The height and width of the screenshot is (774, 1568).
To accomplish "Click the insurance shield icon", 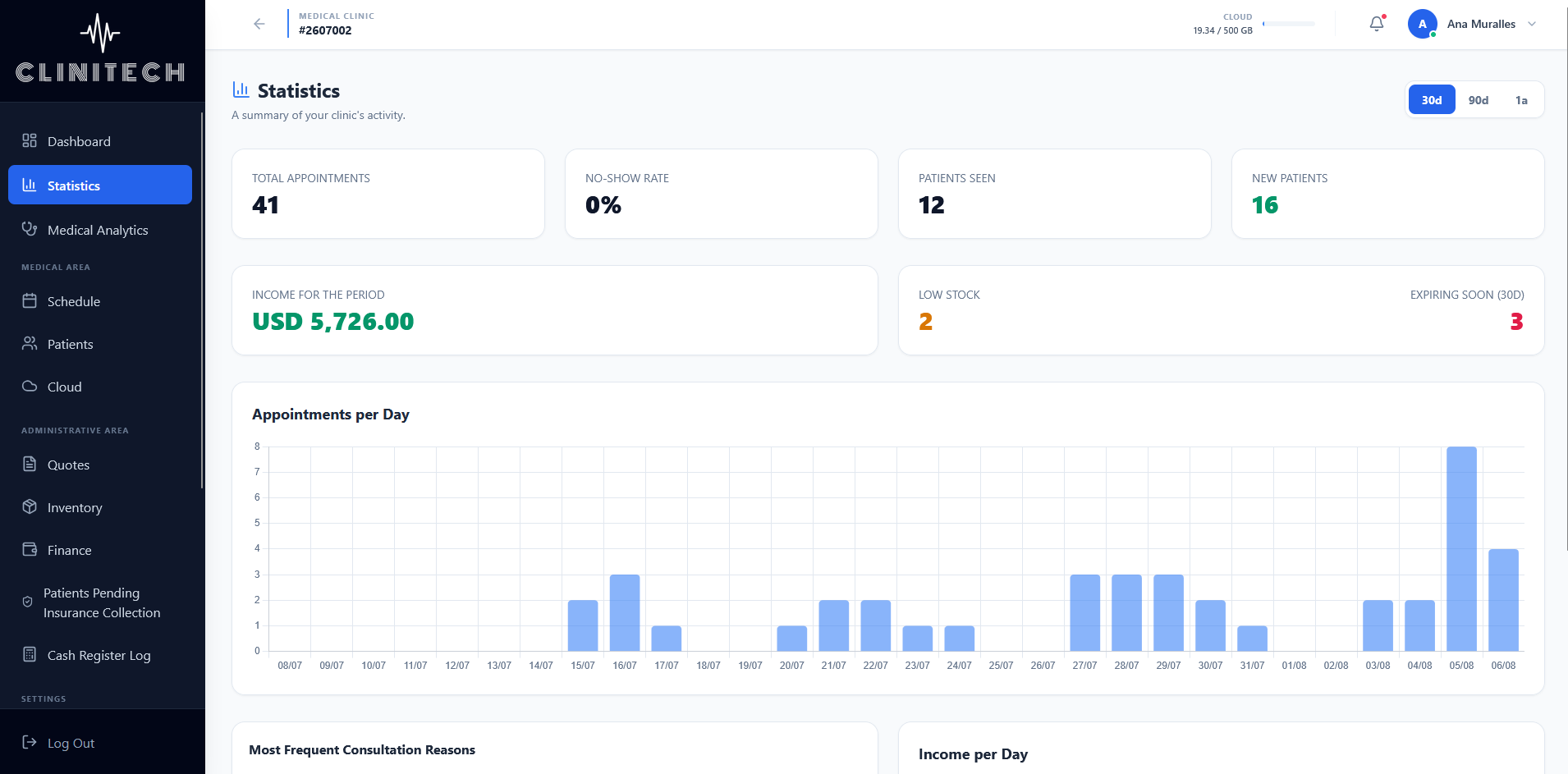I will (27, 602).
